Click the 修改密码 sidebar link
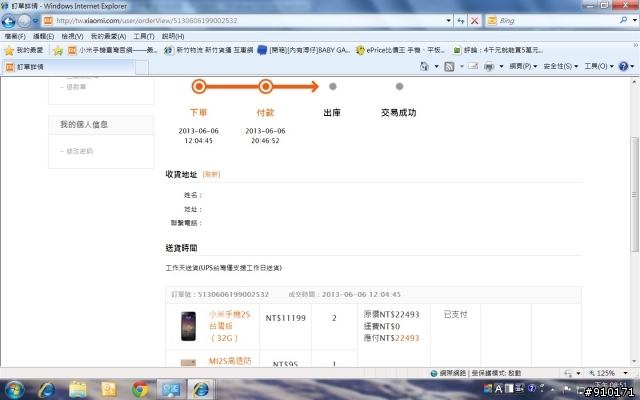Screen dimensions: 640x400 tap(80, 151)
